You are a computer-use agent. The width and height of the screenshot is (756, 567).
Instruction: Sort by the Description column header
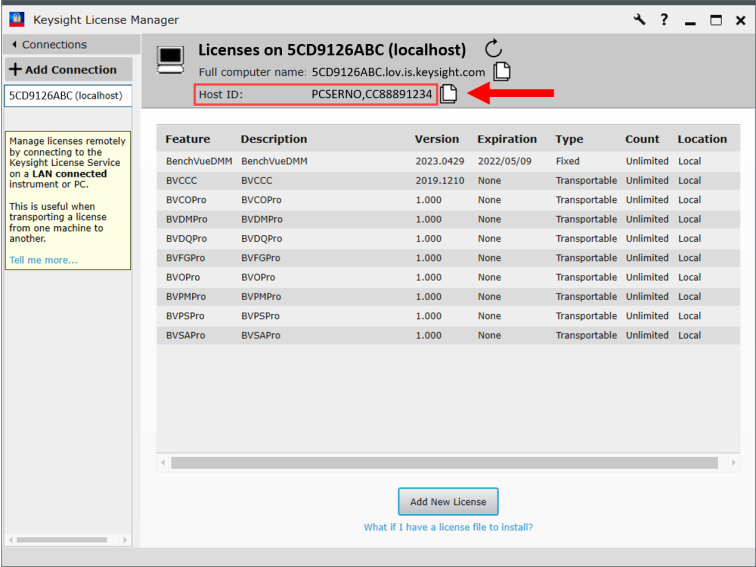[x=273, y=139]
